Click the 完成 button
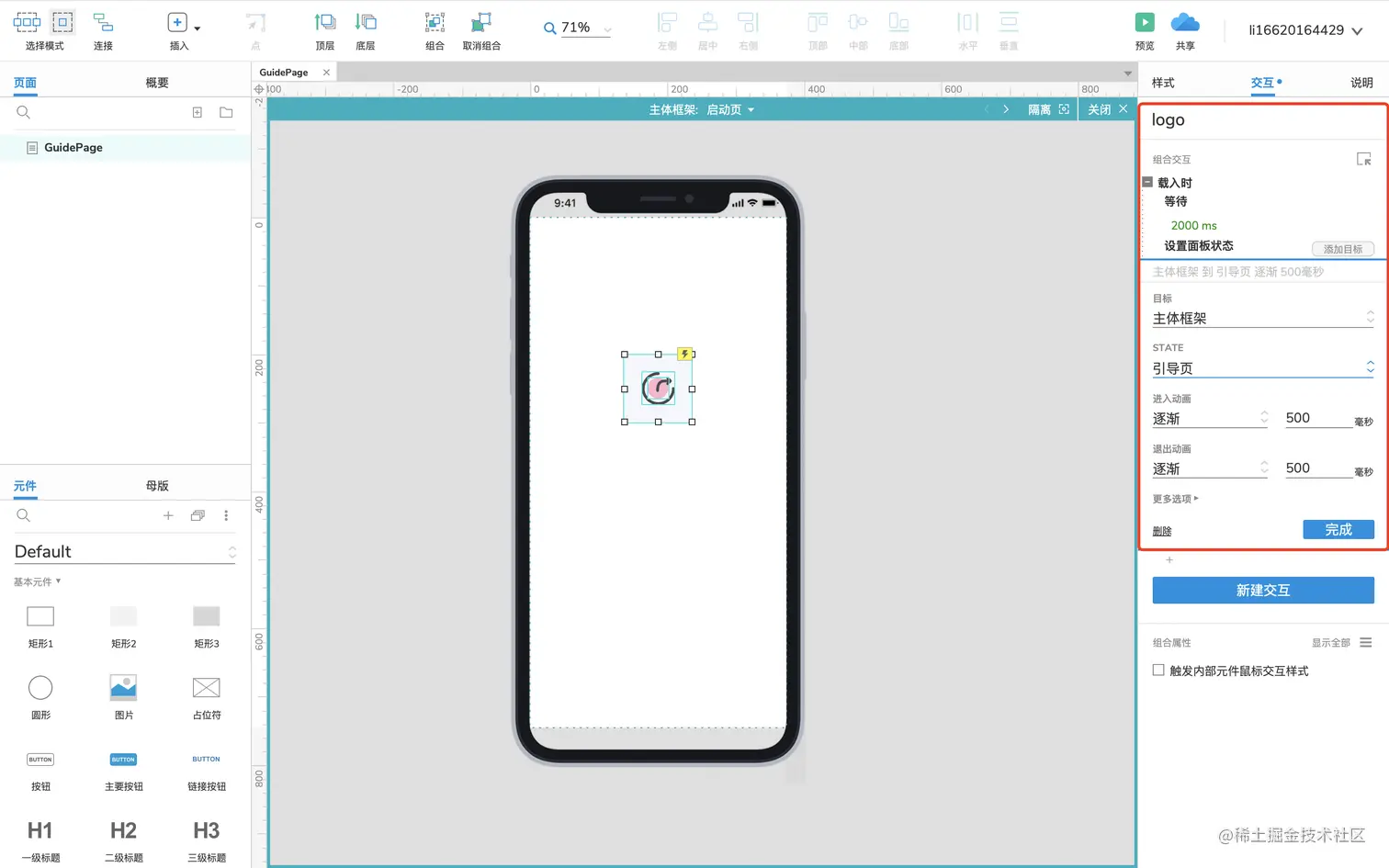This screenshot has height=868, width=1389. point(1338,529)
